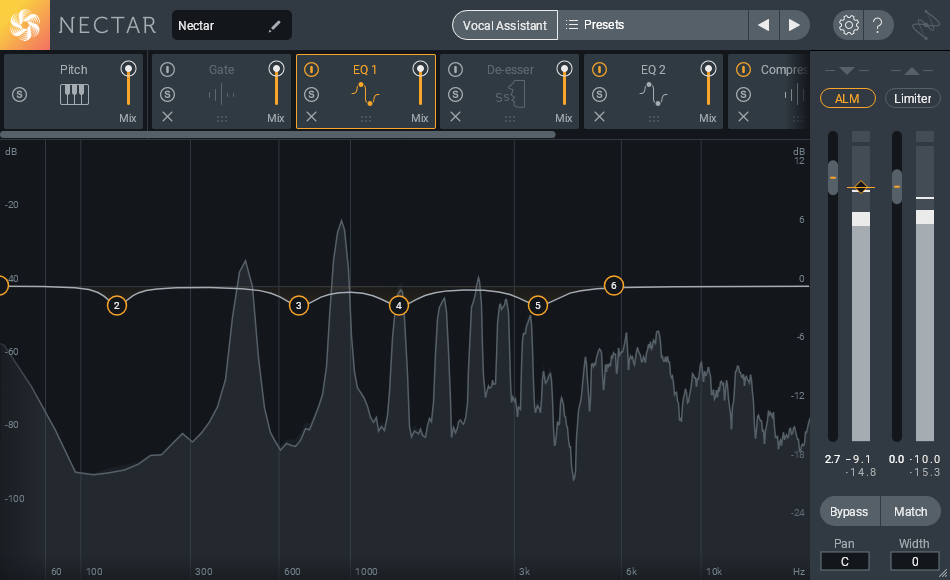950x580 pixels.
Task: Remove the EQ 2 module with X
Action: tap(599, 117)
